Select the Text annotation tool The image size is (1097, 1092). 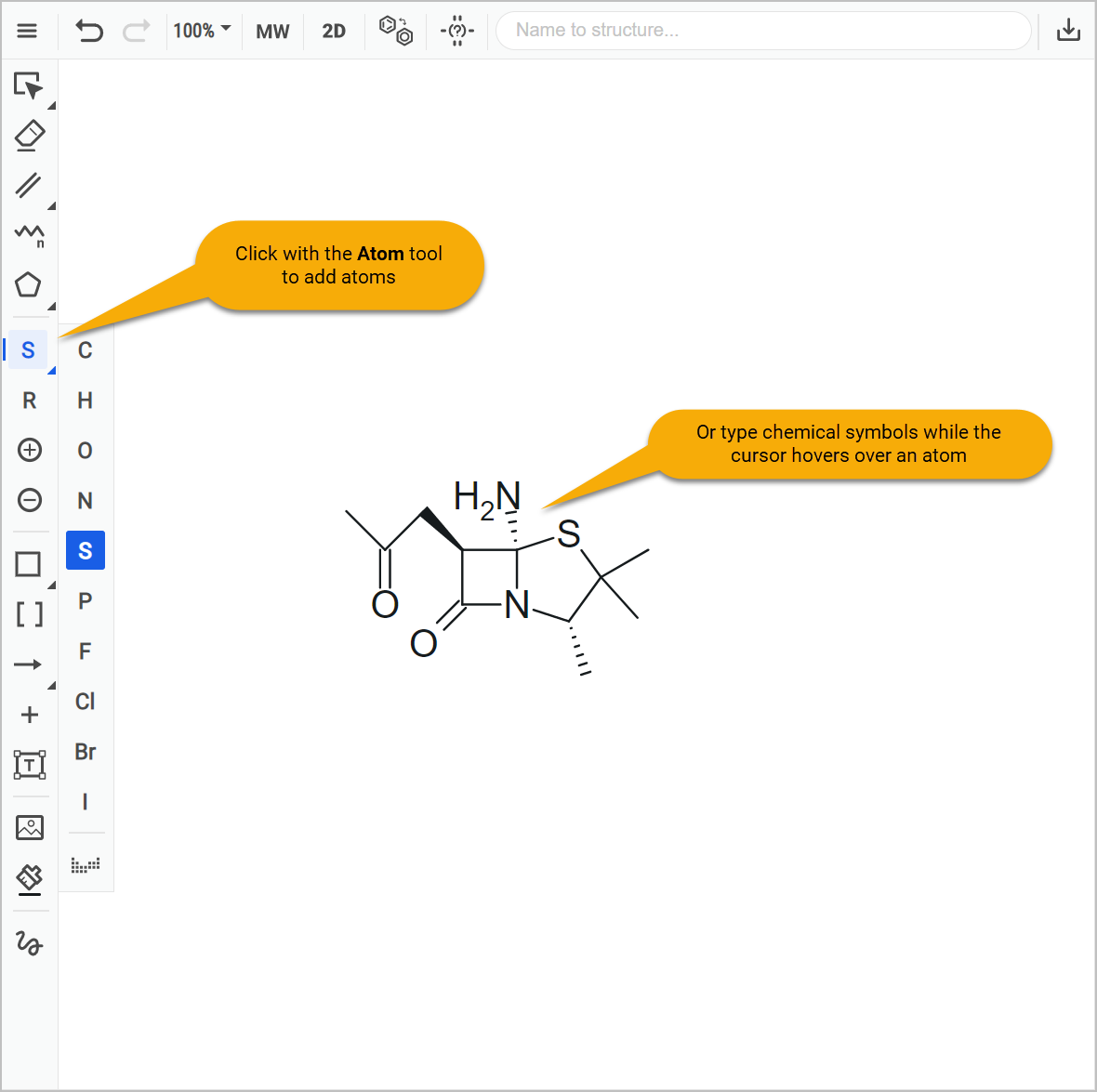coord(29,765)
